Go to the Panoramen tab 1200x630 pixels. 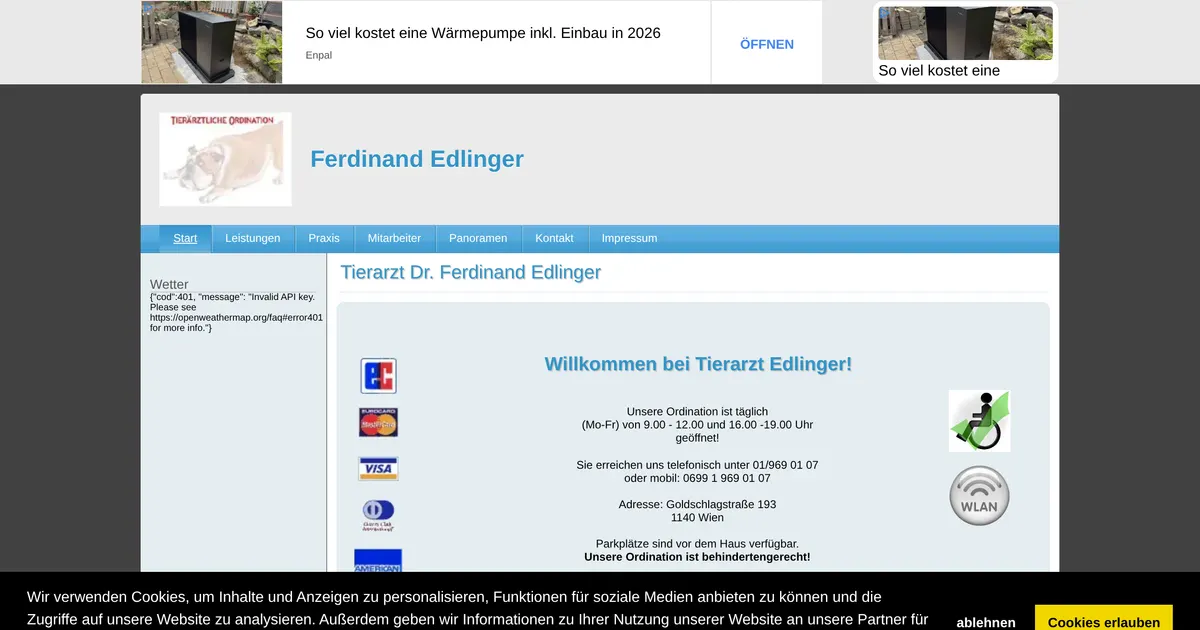pos(478,238)
